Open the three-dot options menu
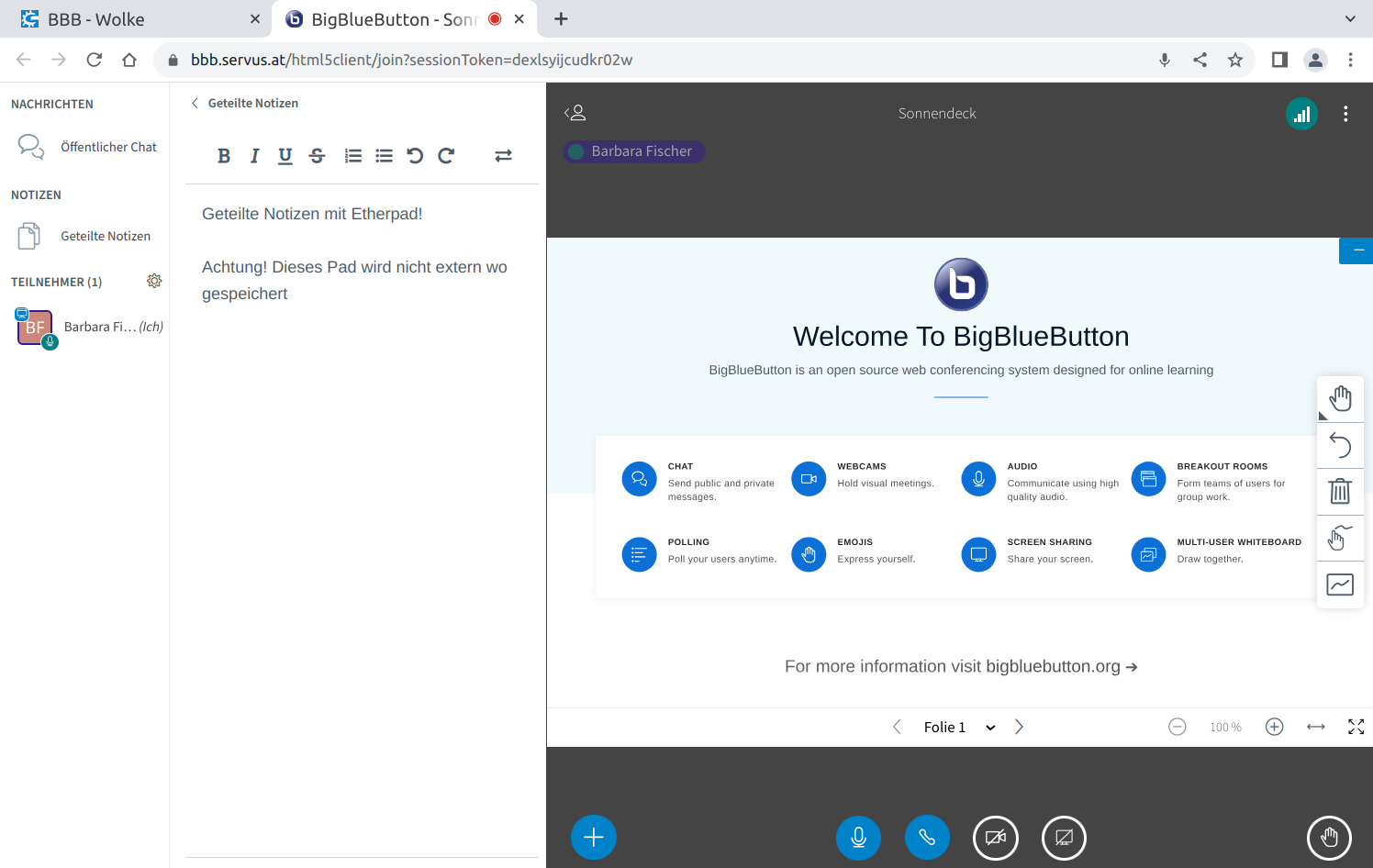This screenshot has height=868, width=1373. [1345, 114]
